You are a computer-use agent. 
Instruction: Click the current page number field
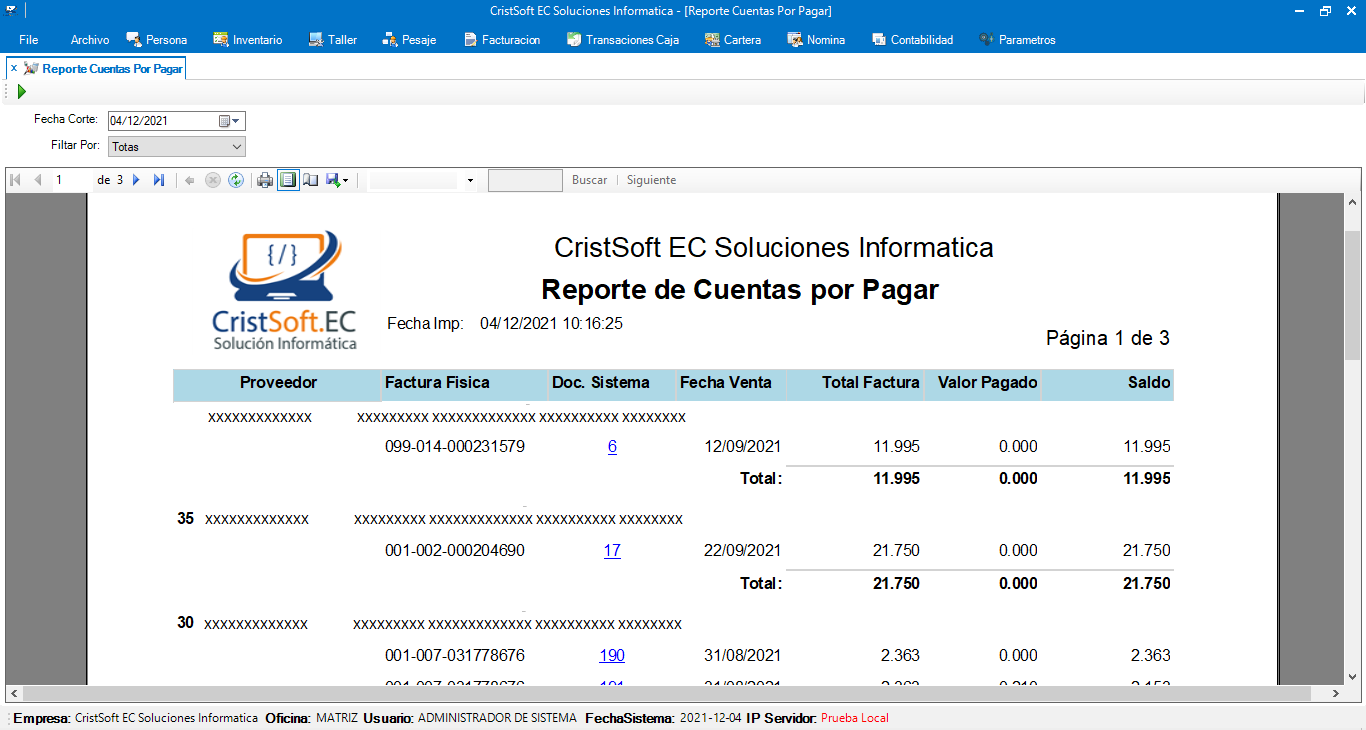point(71,180)
